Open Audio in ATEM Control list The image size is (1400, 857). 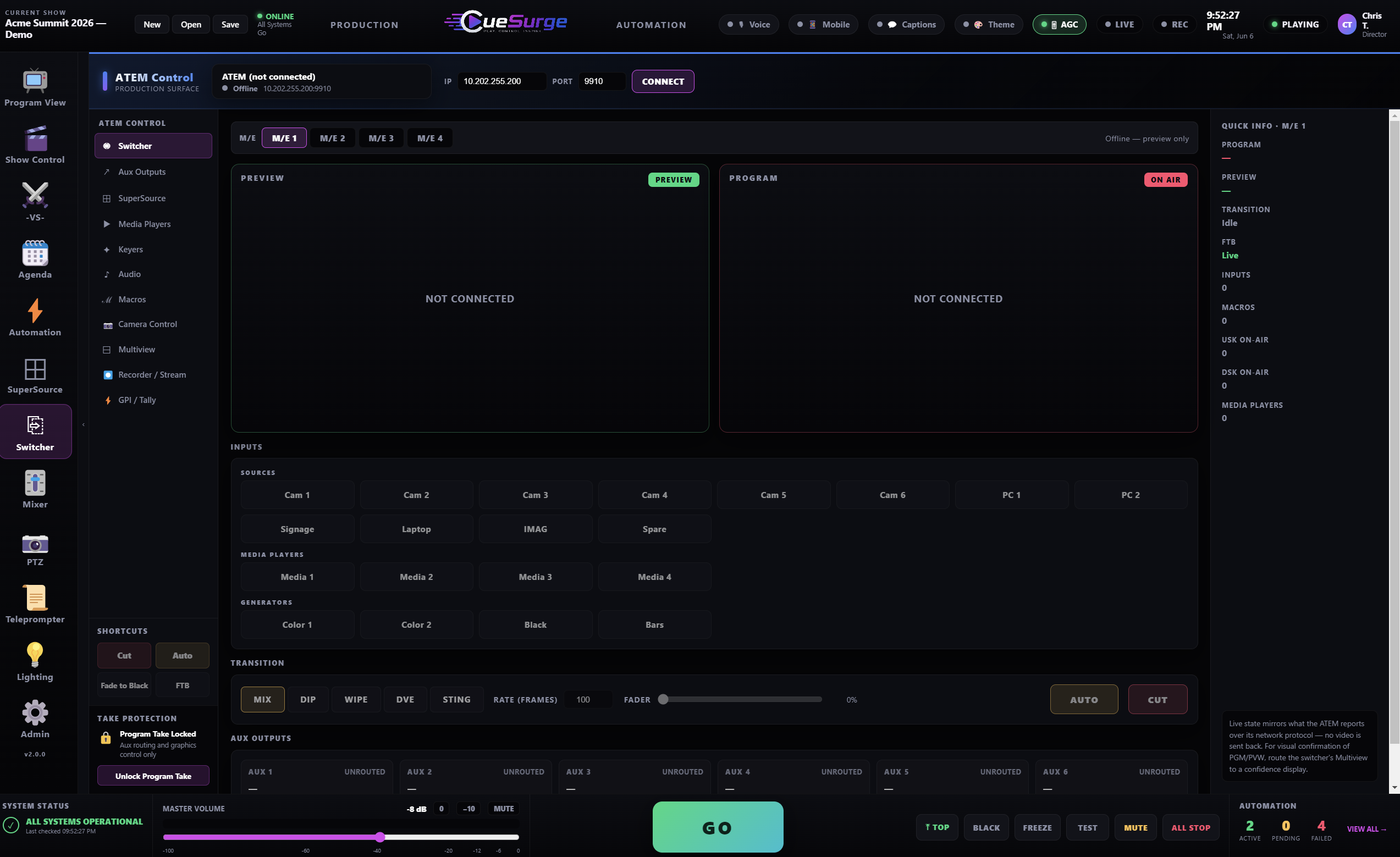153,274
